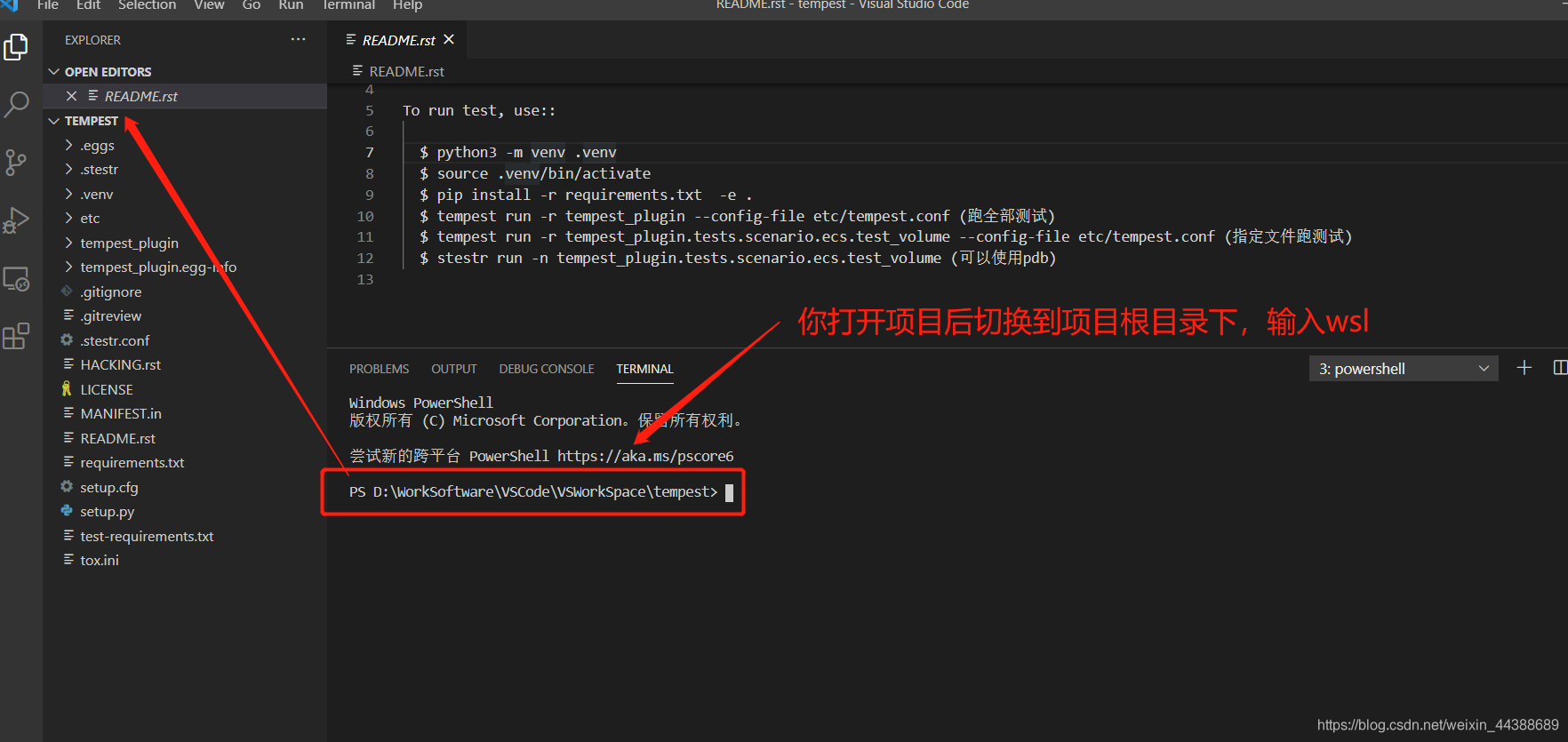This screenshot has width=1568, height=742.
Task: Open Explorer more actions ellipsis
Action: tap(298, 40)
